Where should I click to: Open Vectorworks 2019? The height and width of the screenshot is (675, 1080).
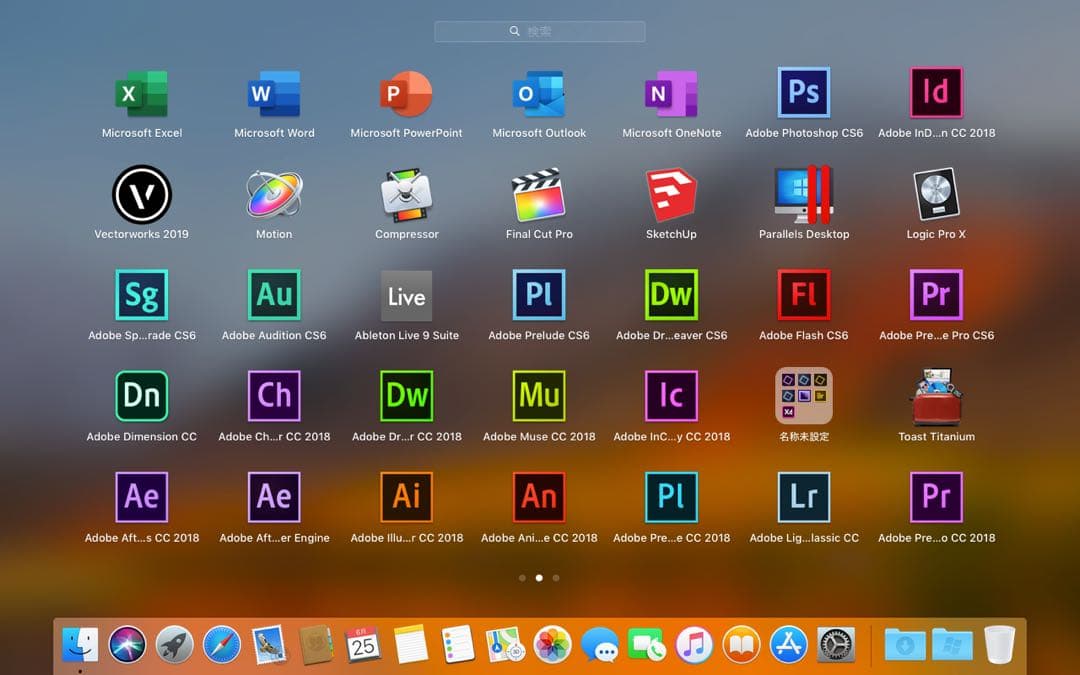tap(141, 194)
